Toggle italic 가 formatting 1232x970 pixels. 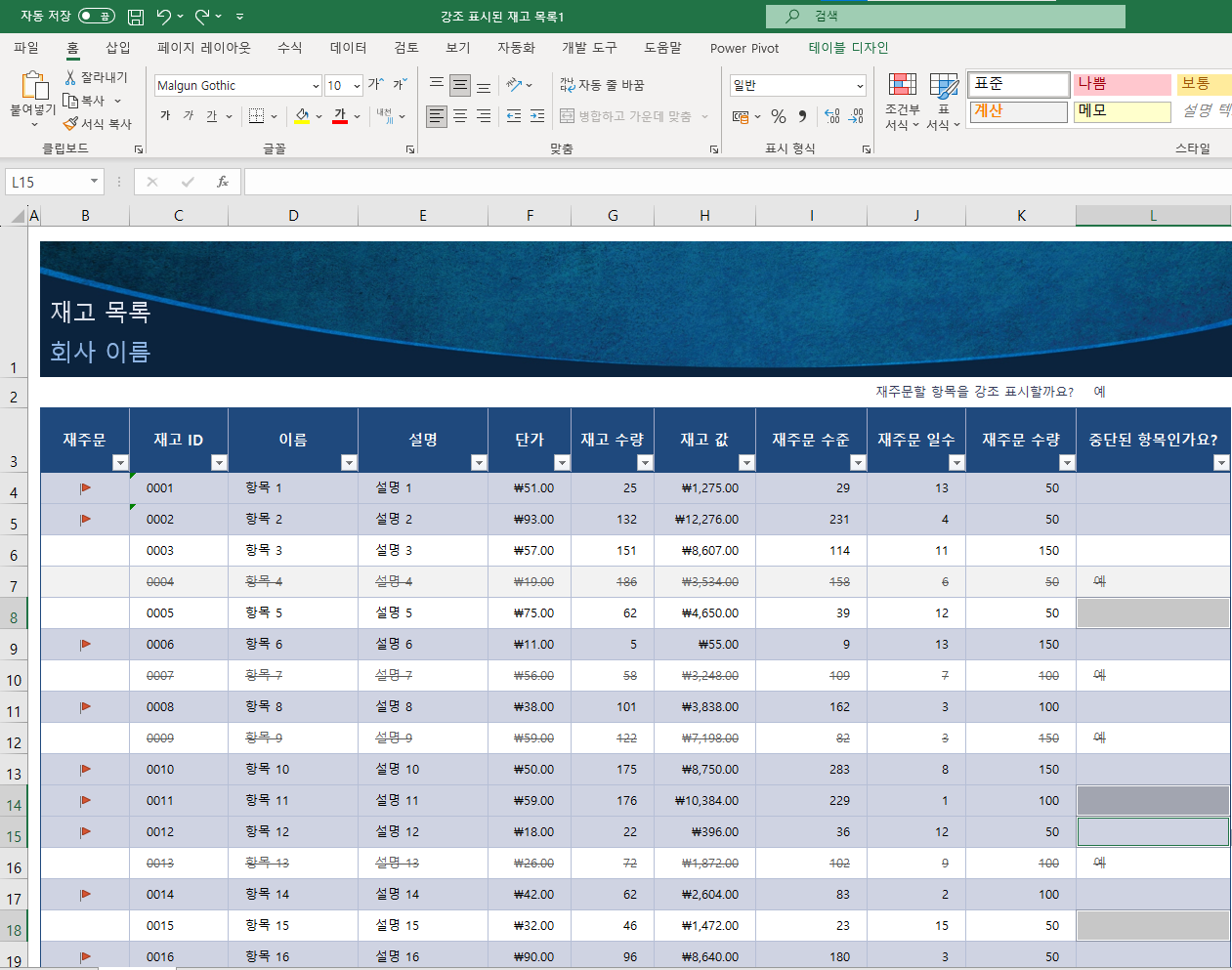(189, 116)
